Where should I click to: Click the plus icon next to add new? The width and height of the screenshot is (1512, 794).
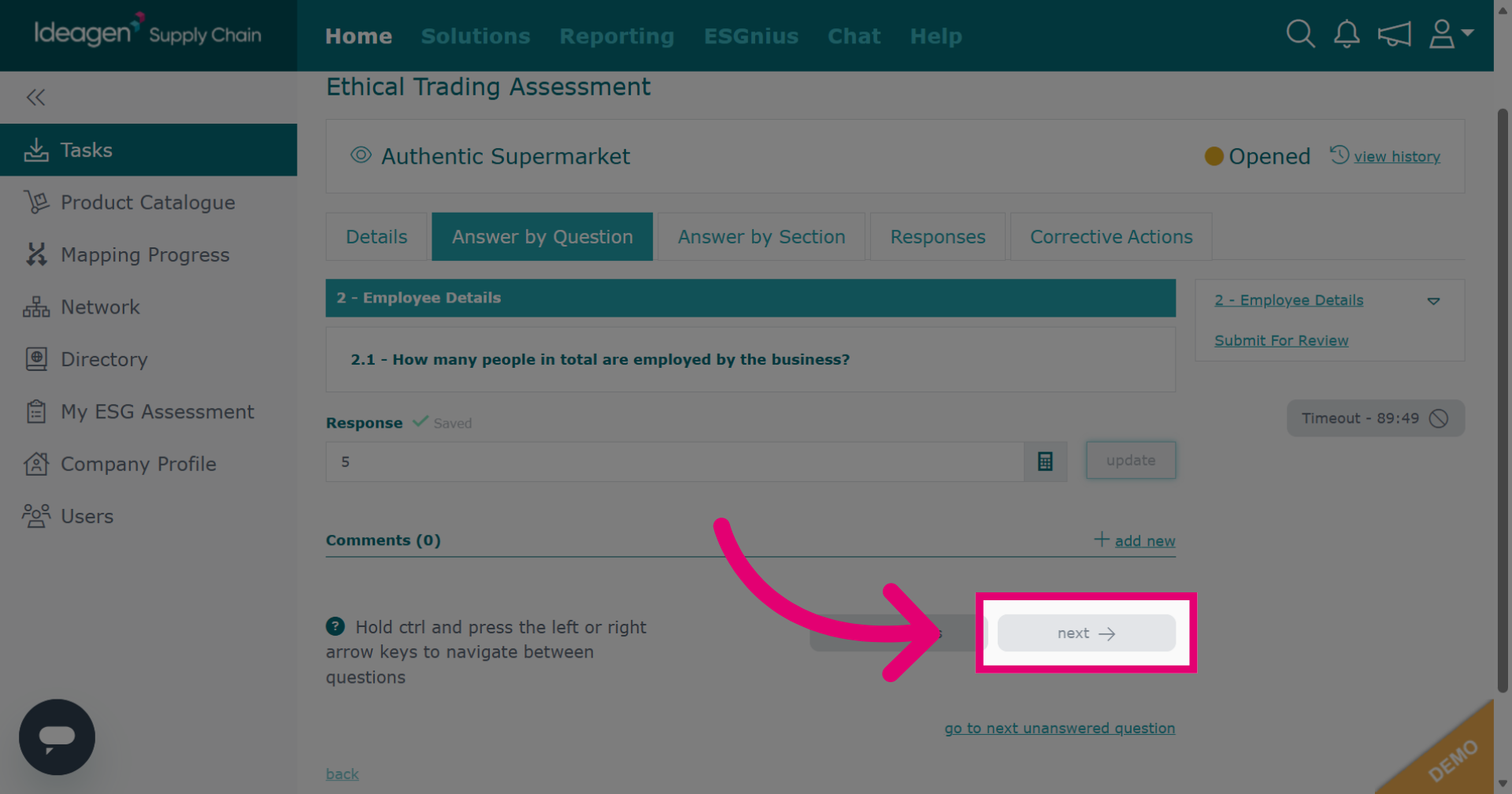1102,540
